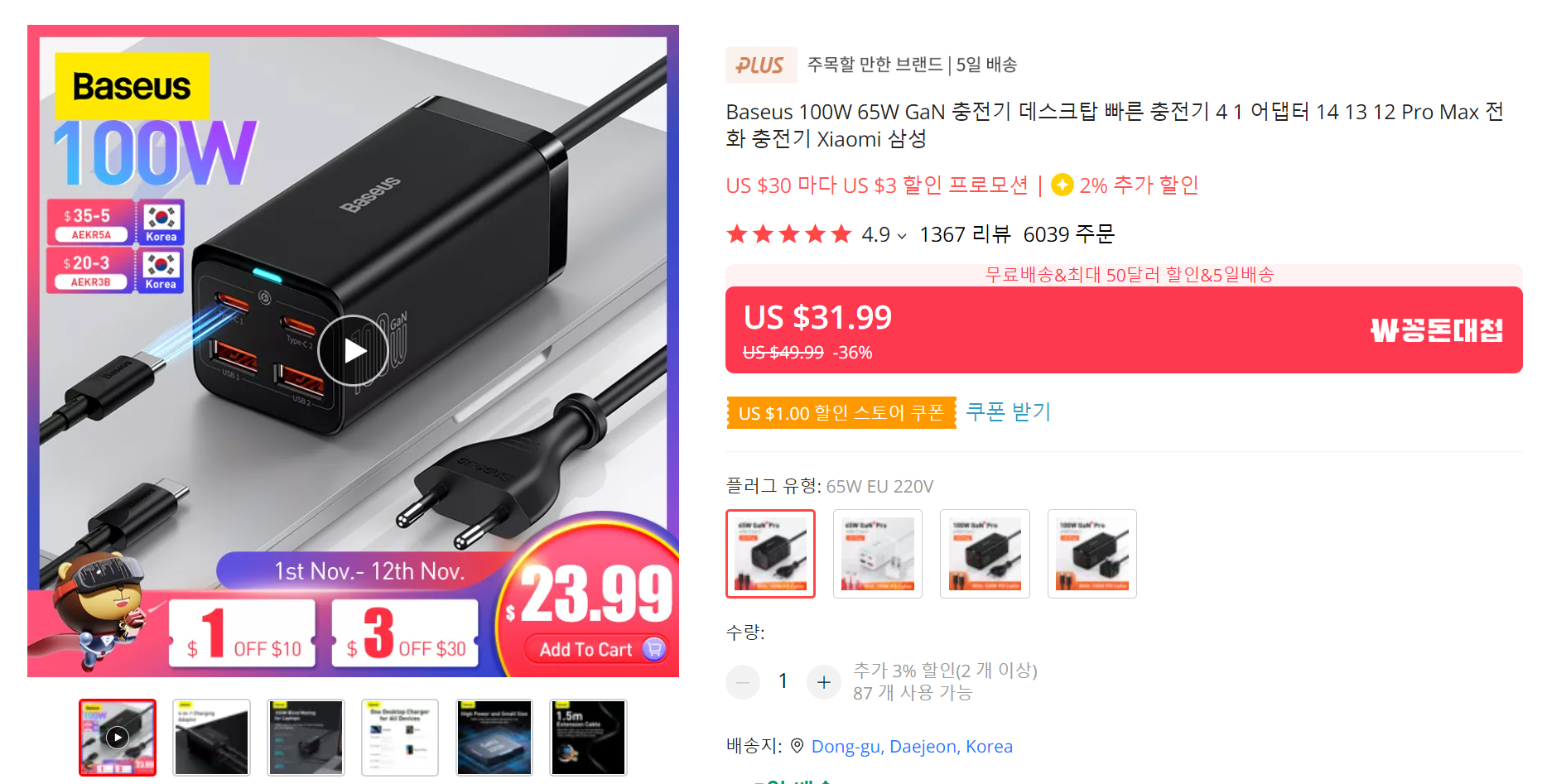
Task: Choose the fourth 100W plug variant
Action: click(1092, 554)
